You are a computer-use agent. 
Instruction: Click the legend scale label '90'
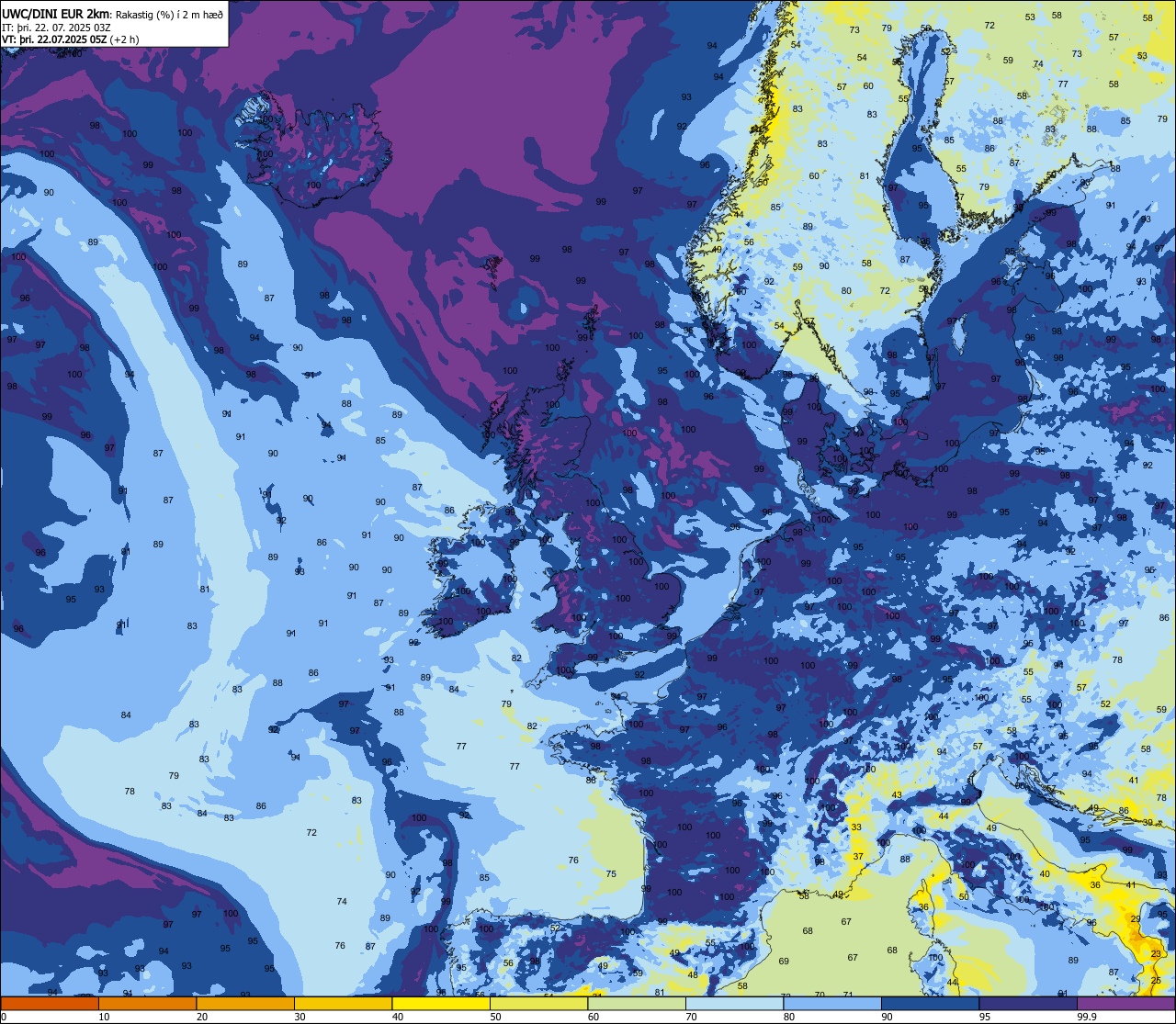(887, 1017)
